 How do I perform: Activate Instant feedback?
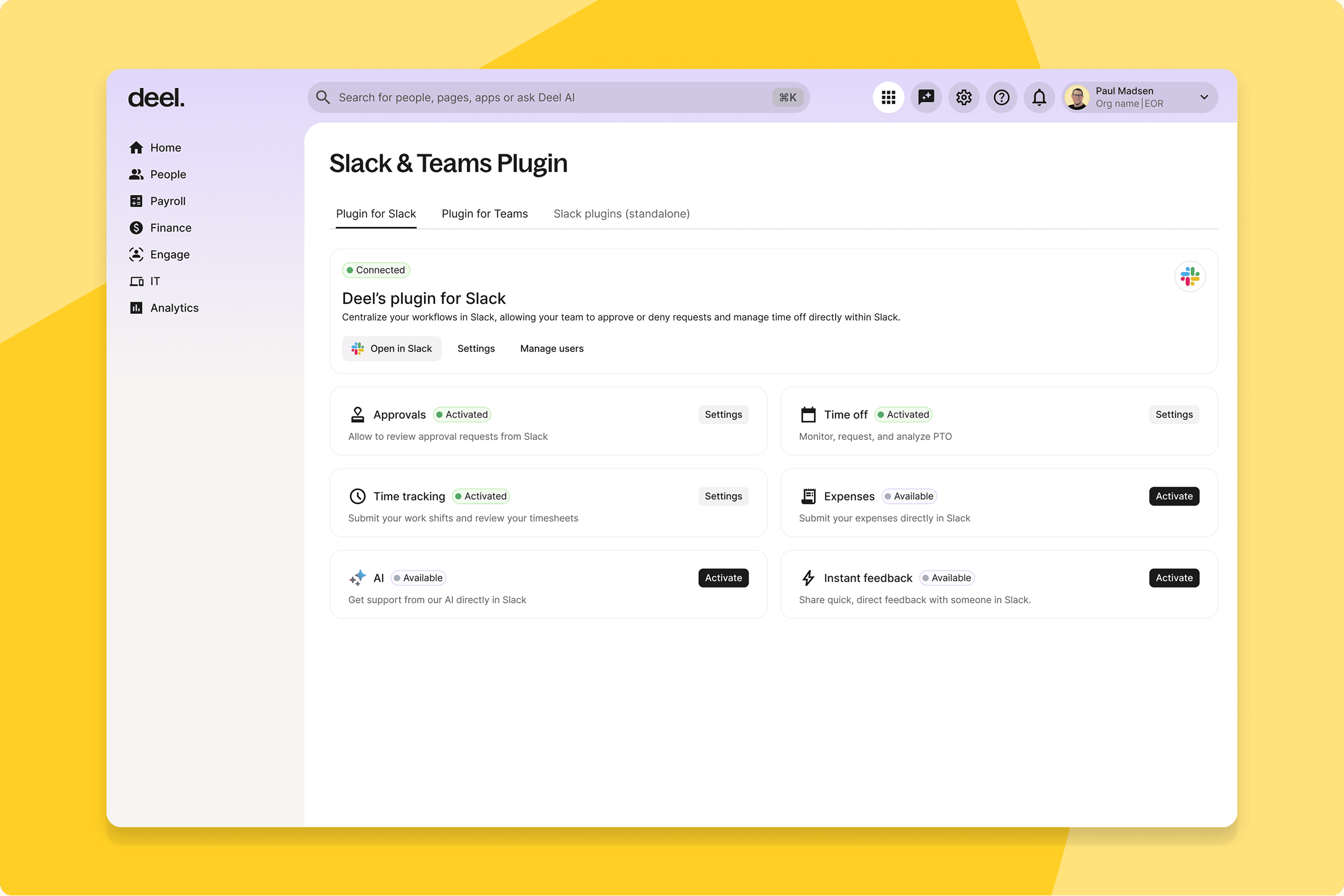click(x=1174, y=578)
